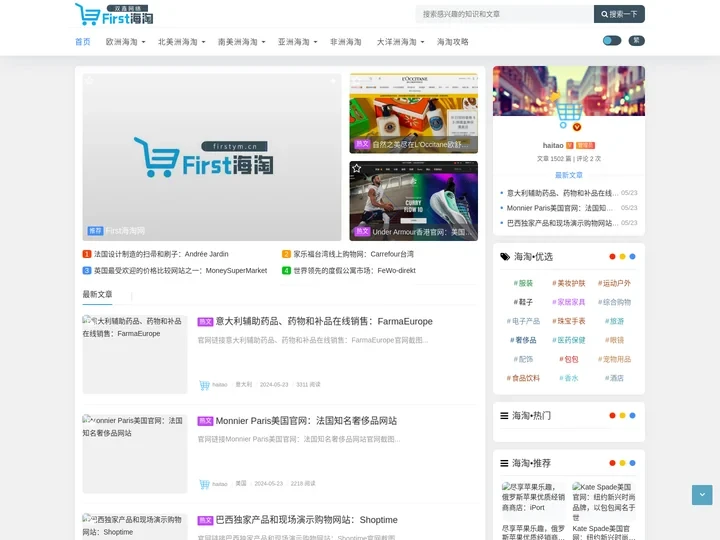This screenshot has width=720, height=540.
Task: Open sidebar link 意大利辅助药品 dated 05/23
Action: 562,193
